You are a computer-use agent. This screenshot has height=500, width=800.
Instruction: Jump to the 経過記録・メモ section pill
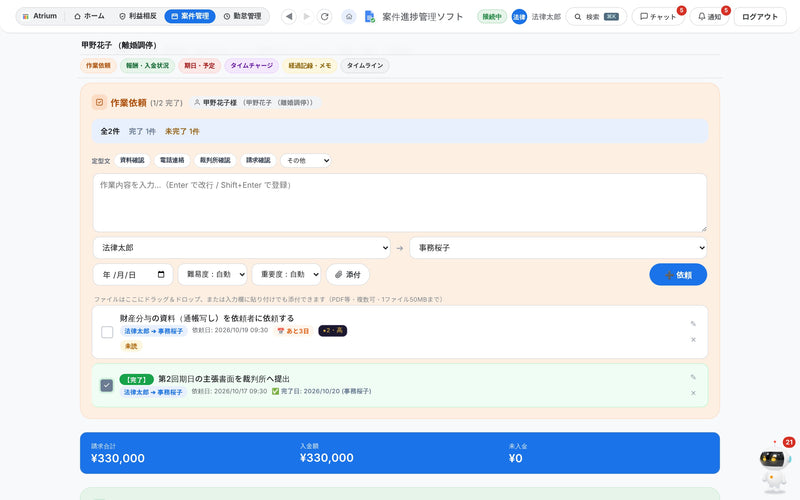310,65
